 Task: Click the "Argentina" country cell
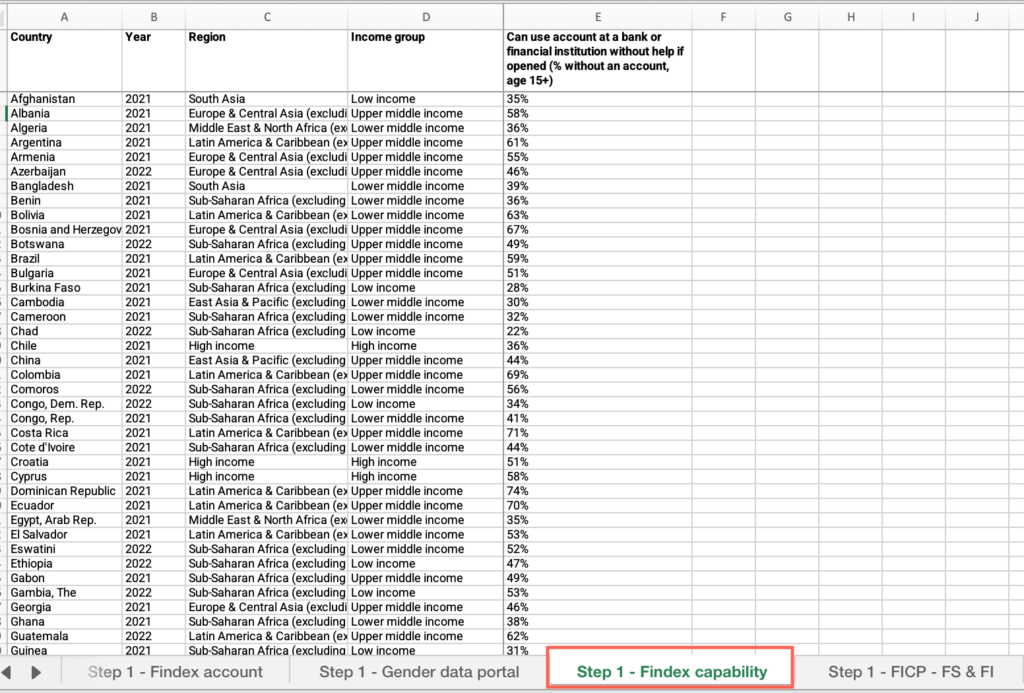pyautogui.click(x=64, y=142)
